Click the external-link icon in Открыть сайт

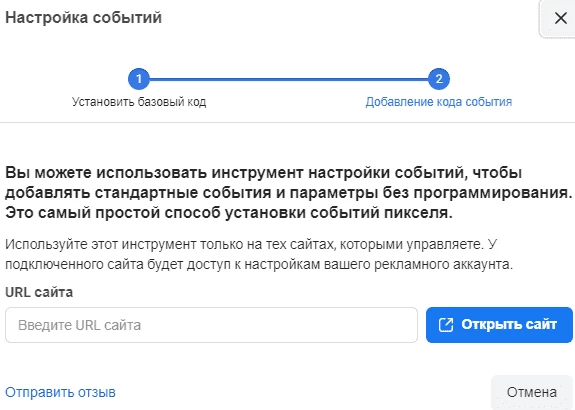coord(446,325)
